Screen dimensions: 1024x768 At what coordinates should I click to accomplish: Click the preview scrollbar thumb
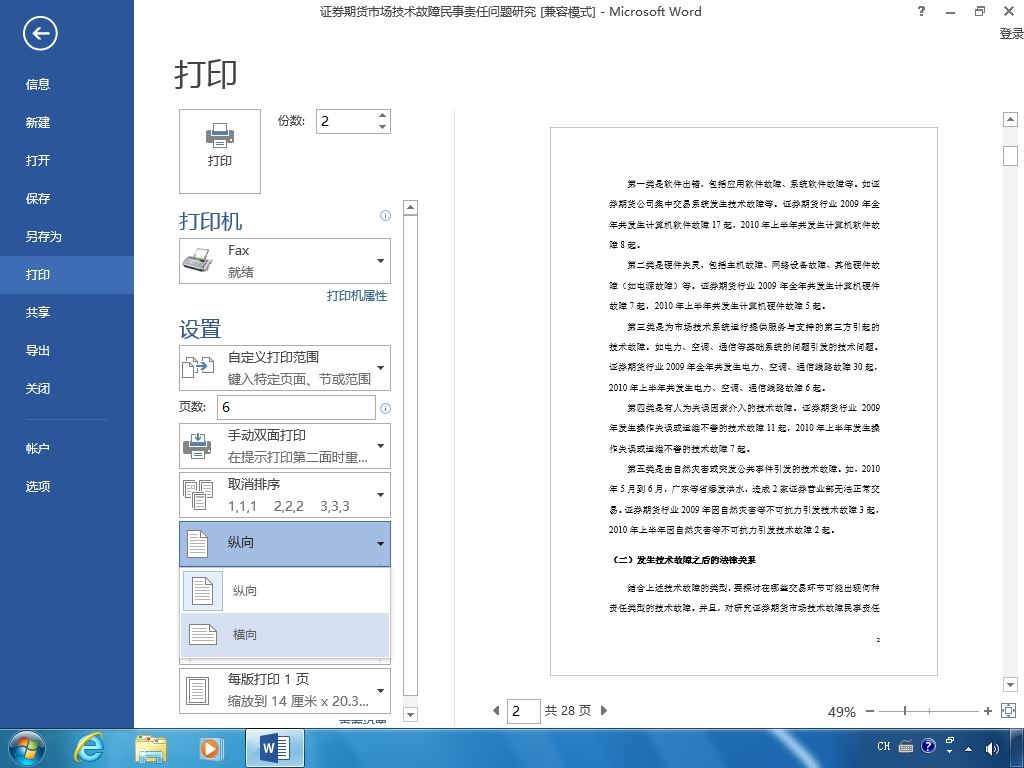[x=1010, y=156]
